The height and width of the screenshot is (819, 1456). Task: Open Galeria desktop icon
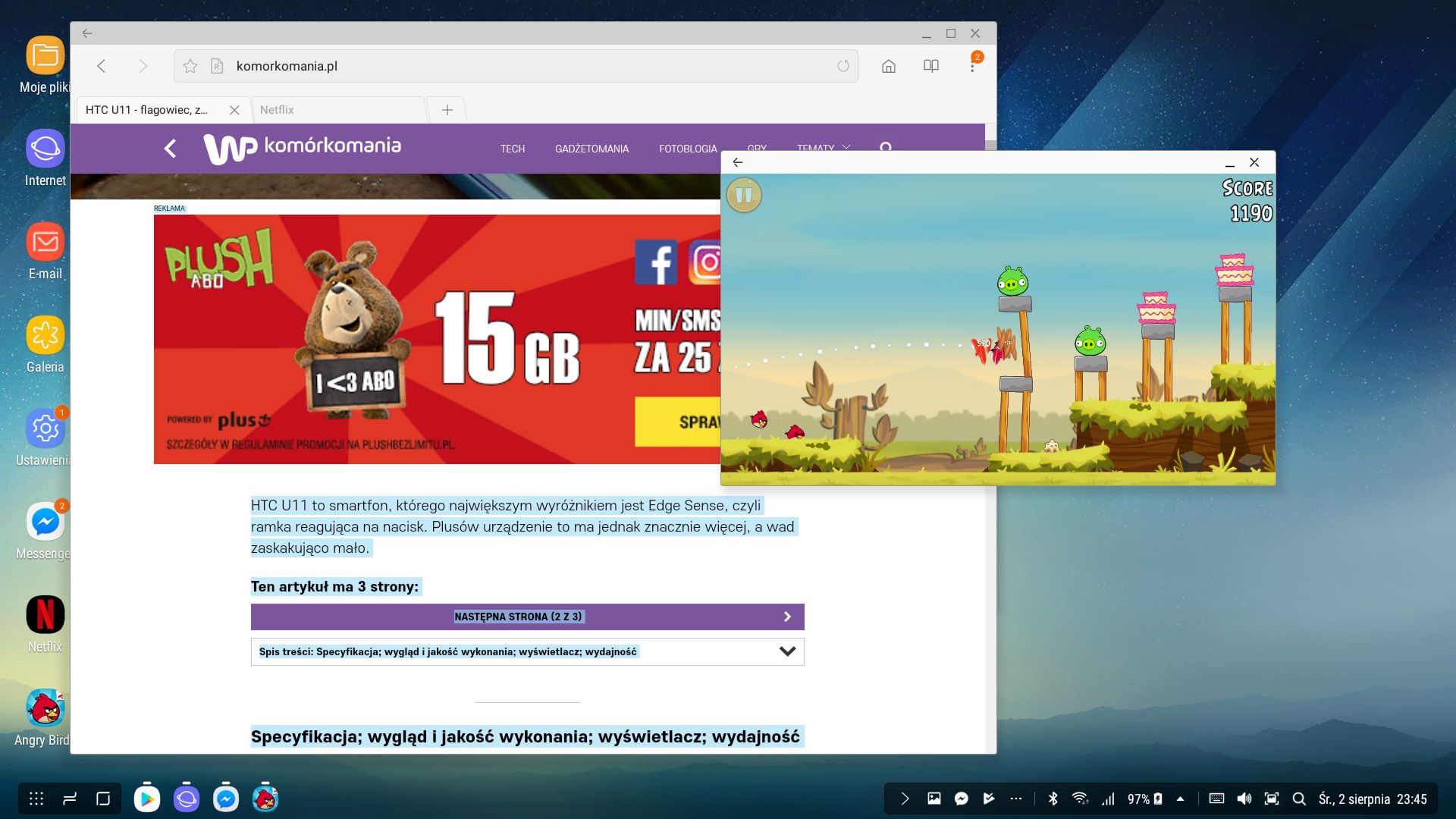(45, 335)
